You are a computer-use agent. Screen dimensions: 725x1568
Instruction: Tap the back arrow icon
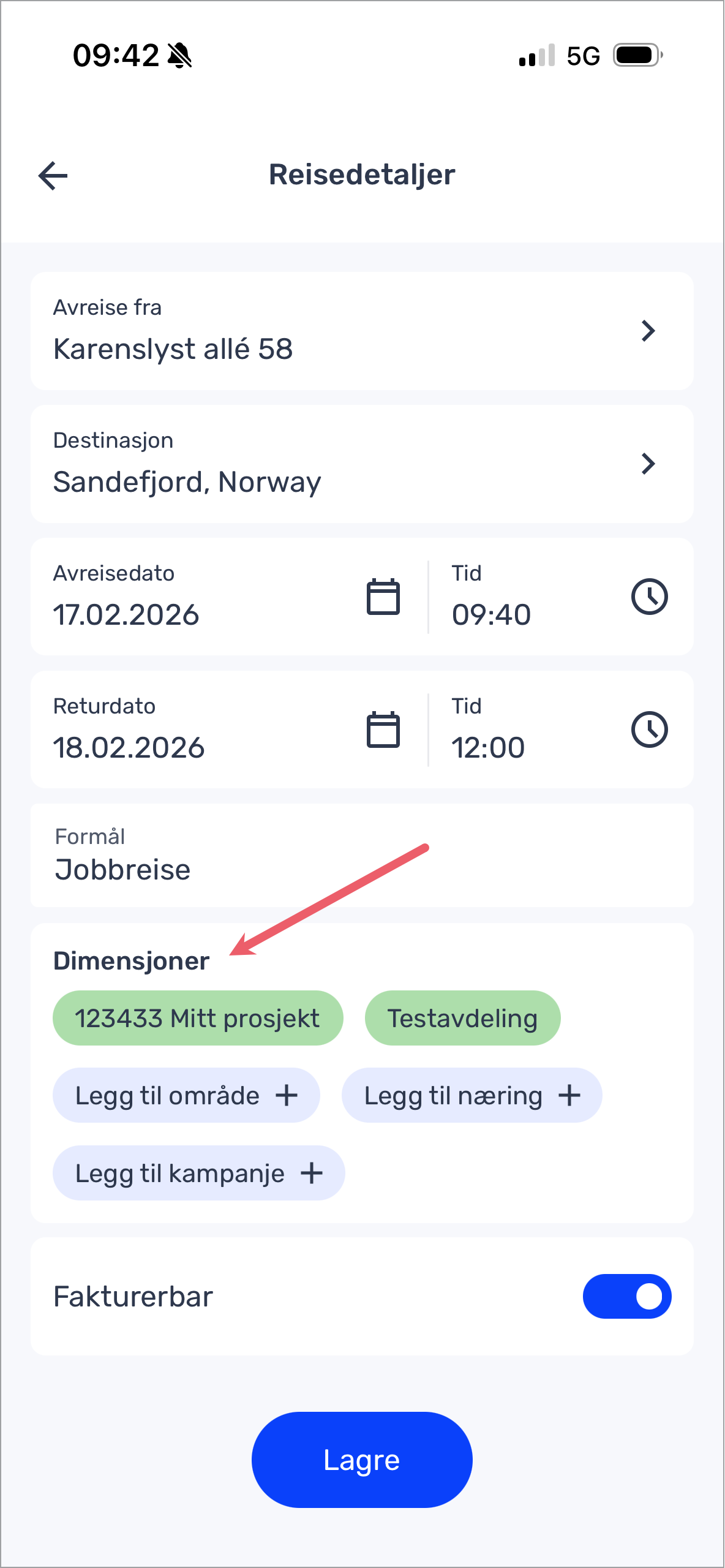[53, 176]
